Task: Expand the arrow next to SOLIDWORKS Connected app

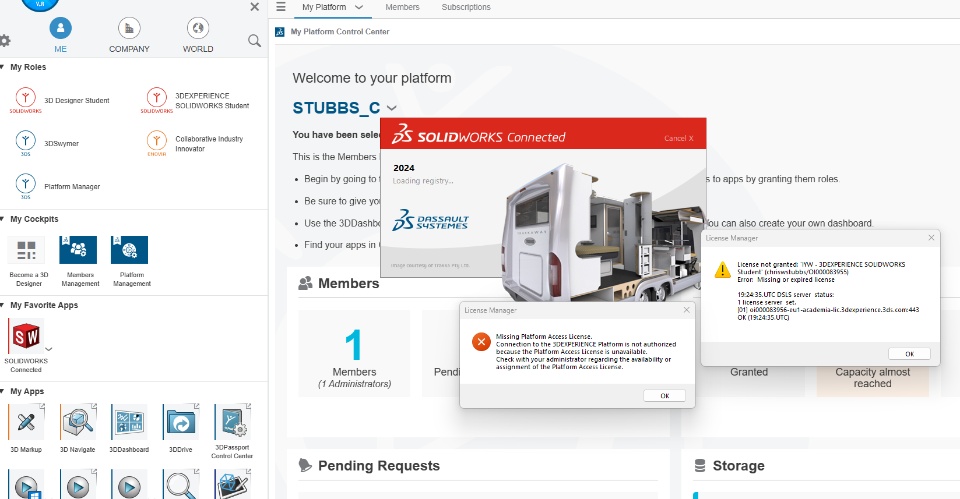Action: pyautogui.click(x=49, y=349)
